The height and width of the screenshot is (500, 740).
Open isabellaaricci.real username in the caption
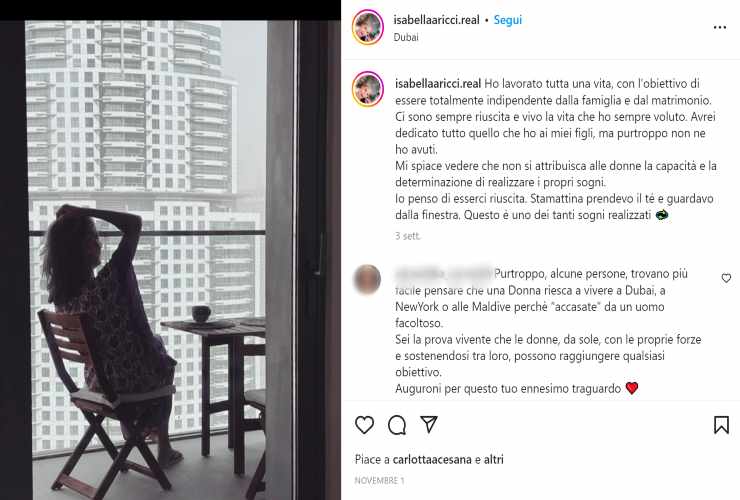tap(438, 84)
